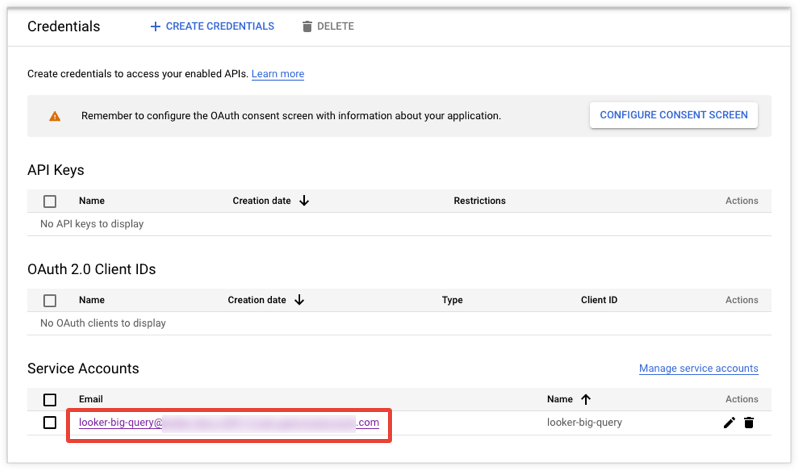
Task: Sort OAuth clients by Creation date arrow
Action: 299,300
